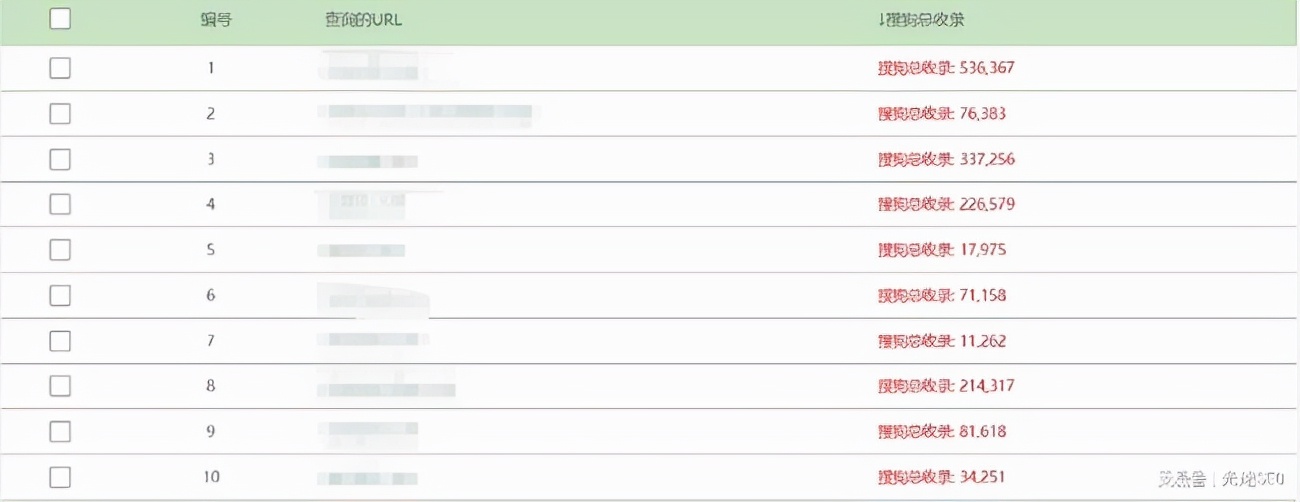This screenshot has width=1300, height=502.
Task: Check the box for row 1
Action: pyautogui.click(x=60, y=68)
